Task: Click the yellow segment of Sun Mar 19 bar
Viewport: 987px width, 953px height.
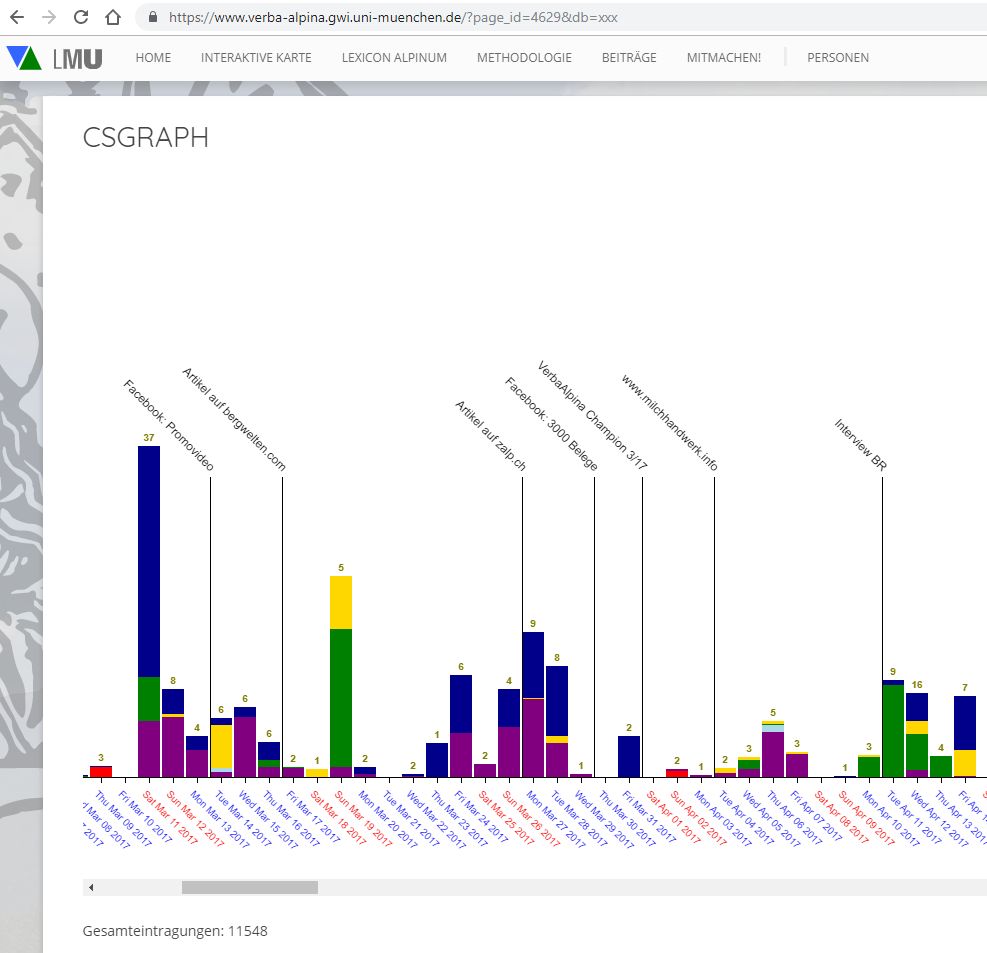Action: [341, 602]
